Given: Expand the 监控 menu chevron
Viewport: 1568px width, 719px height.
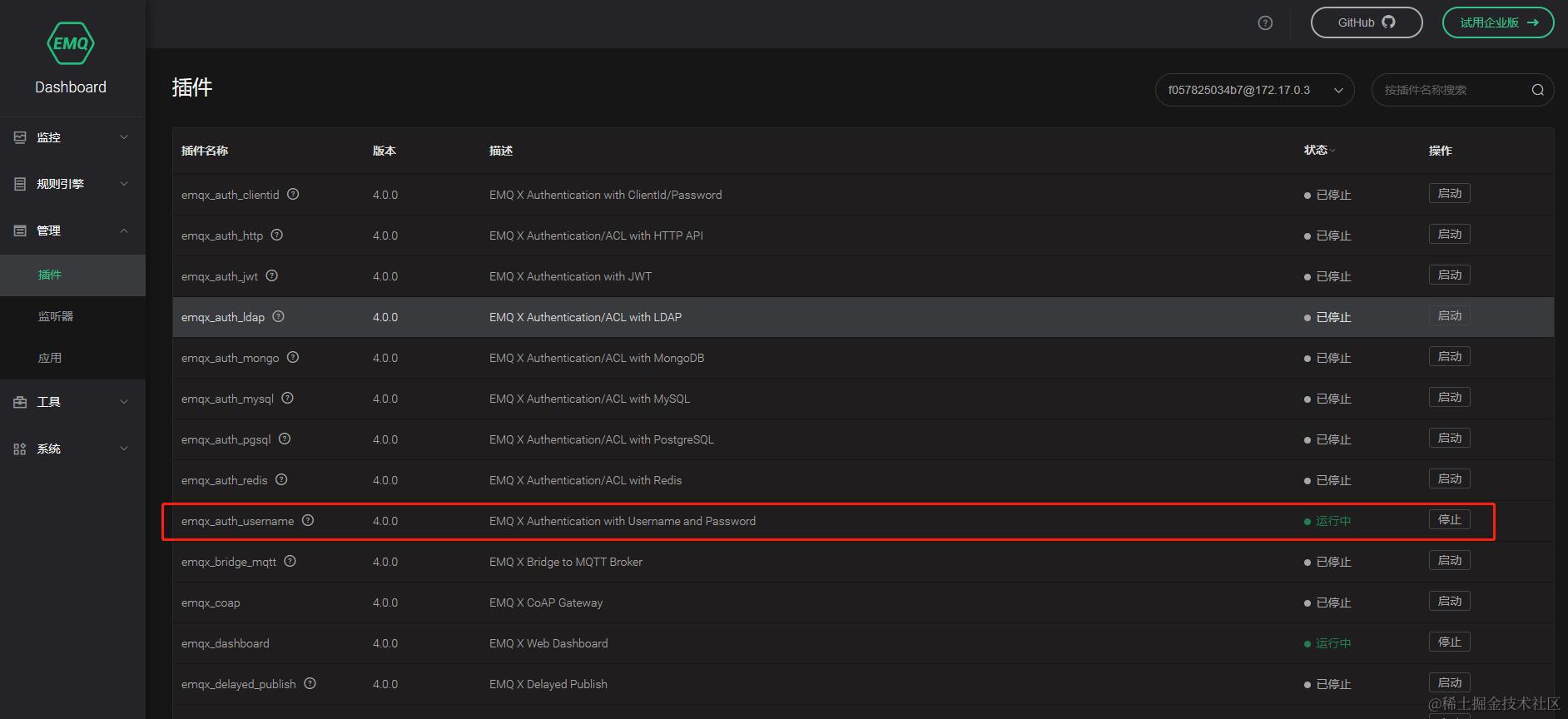Looking at the screenshot, I should (x=124, y=137).
